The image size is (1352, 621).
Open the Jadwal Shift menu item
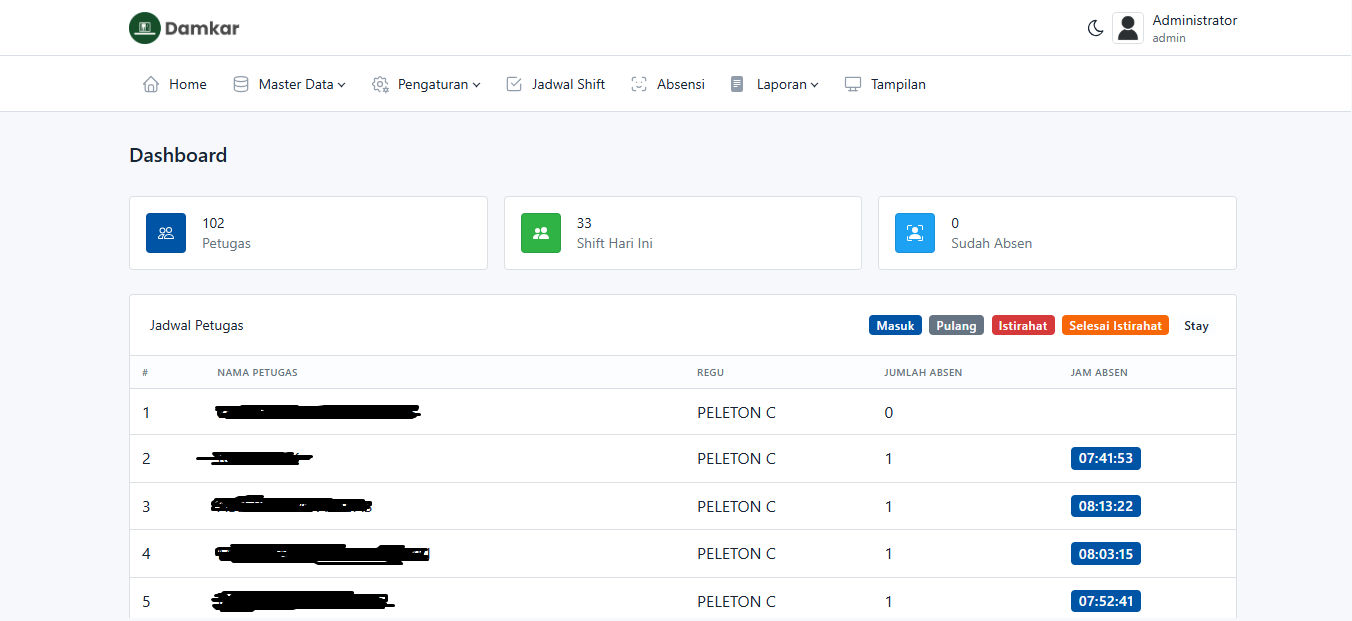(567, 85)
